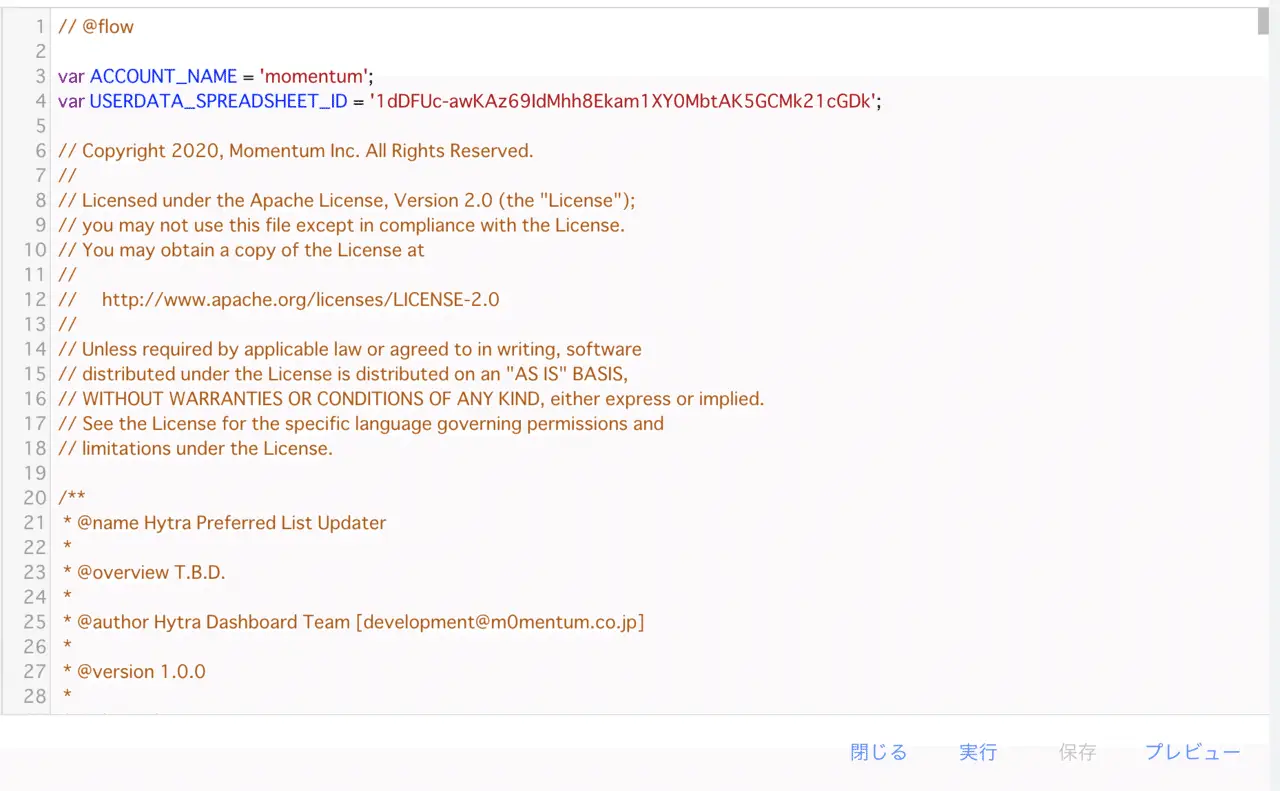Click the '@name Hytra Preferred List Updater' line
1280x791 pixels.
[230, 522]
